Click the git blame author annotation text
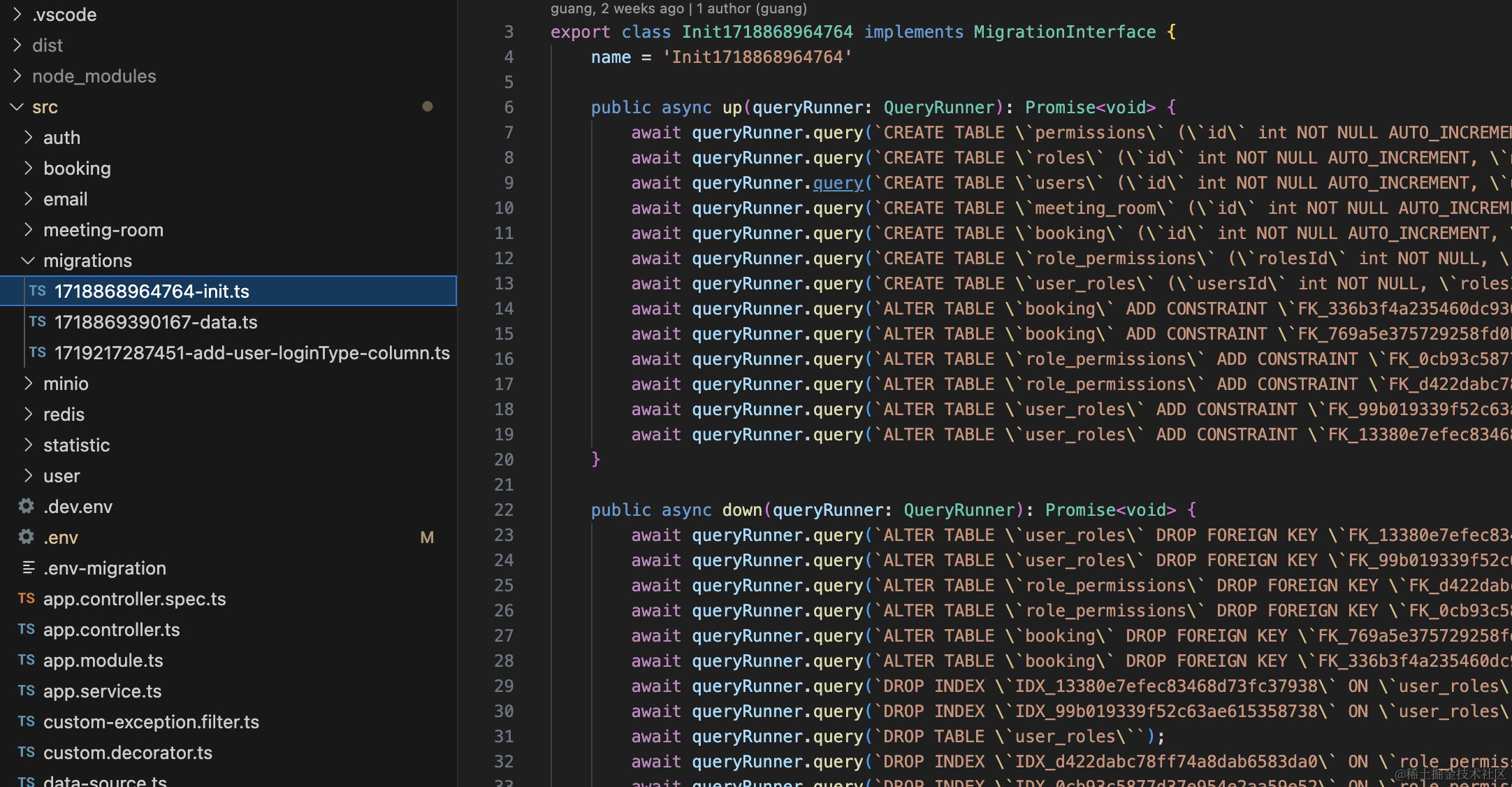 point(678,8)
